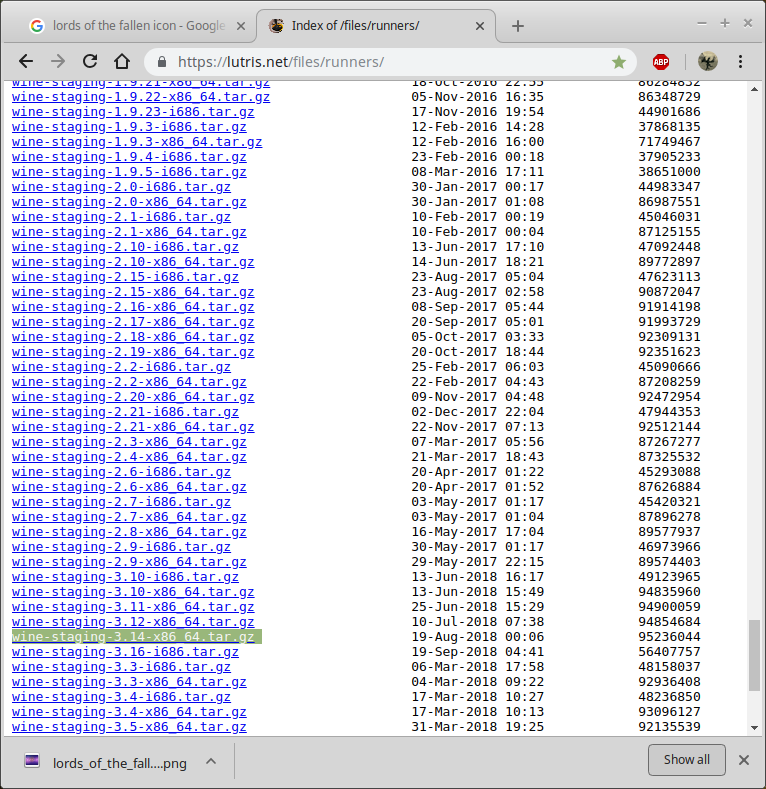Click the bookmark star icon
Viewport: 766px width, 789px height.
(619, 62)
